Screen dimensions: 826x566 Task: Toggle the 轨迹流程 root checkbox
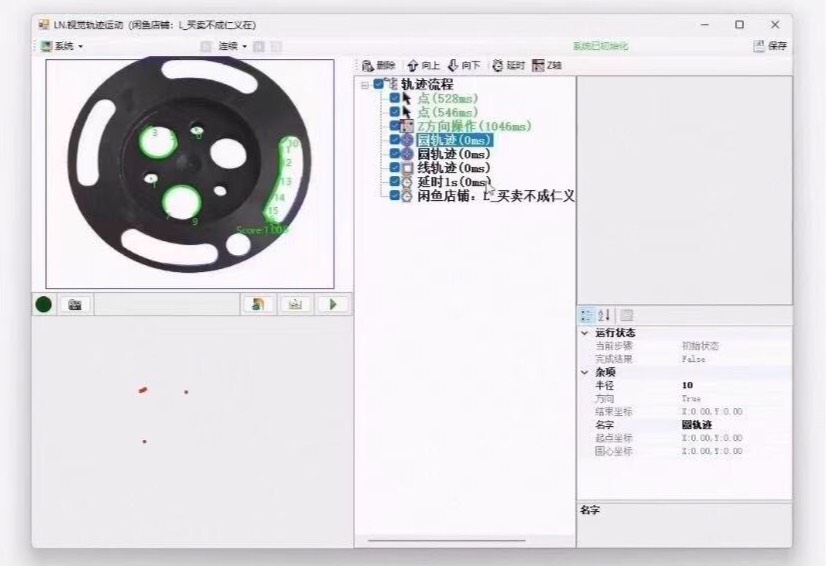pos(378,84)
